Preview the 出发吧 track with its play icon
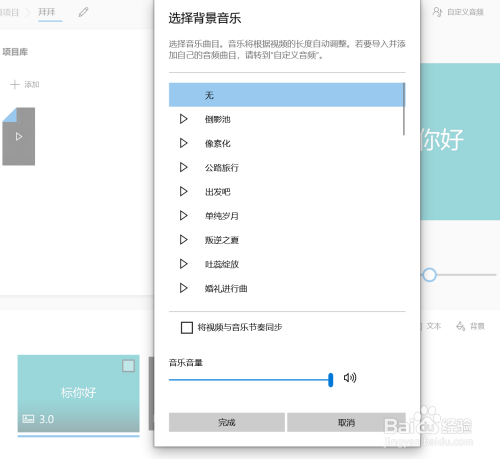Image resolution: width=500 pixels, height=459 pixels. pyautogui.click(x=183, y=192)
